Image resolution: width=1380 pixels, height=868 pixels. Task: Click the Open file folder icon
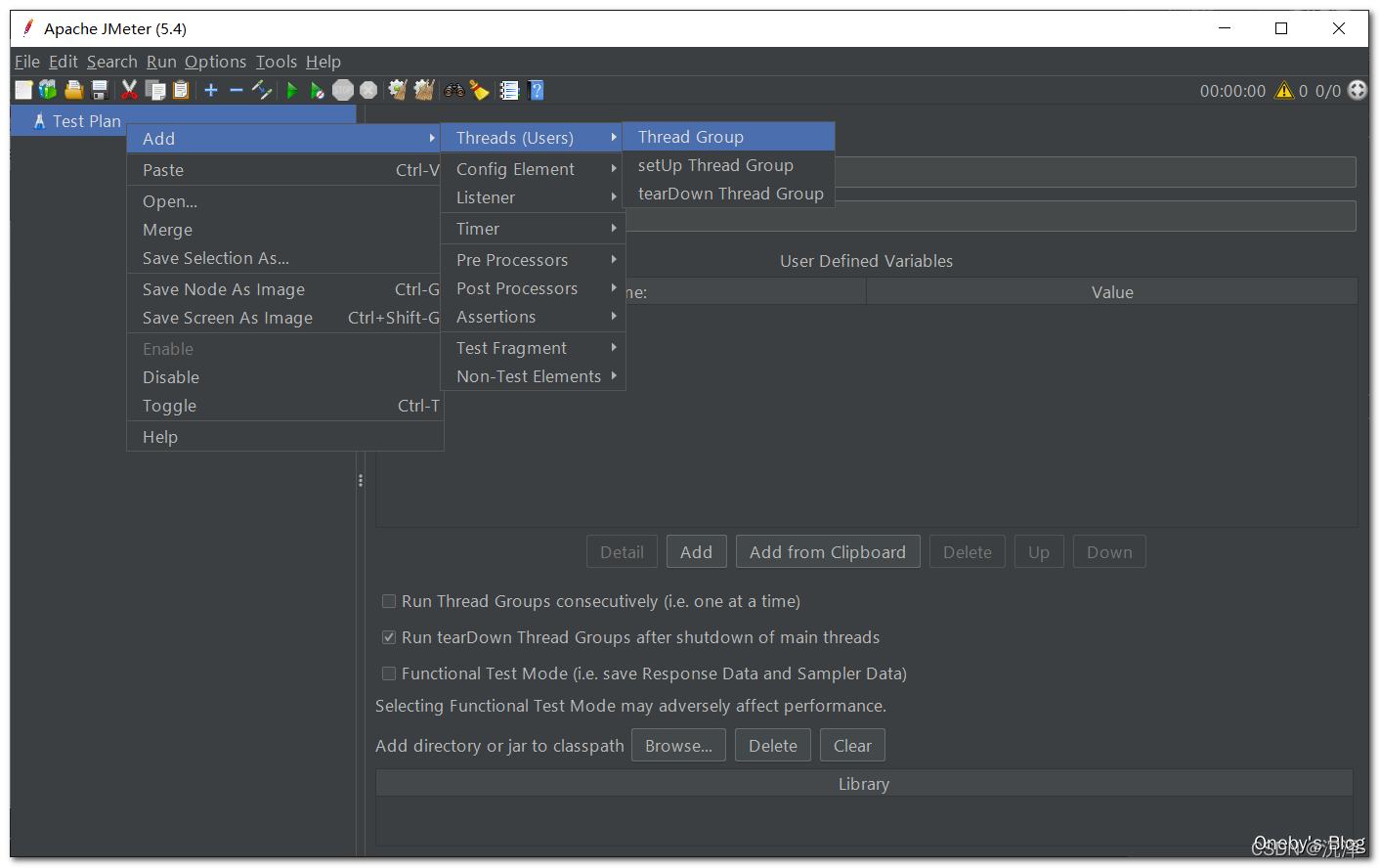73,90
